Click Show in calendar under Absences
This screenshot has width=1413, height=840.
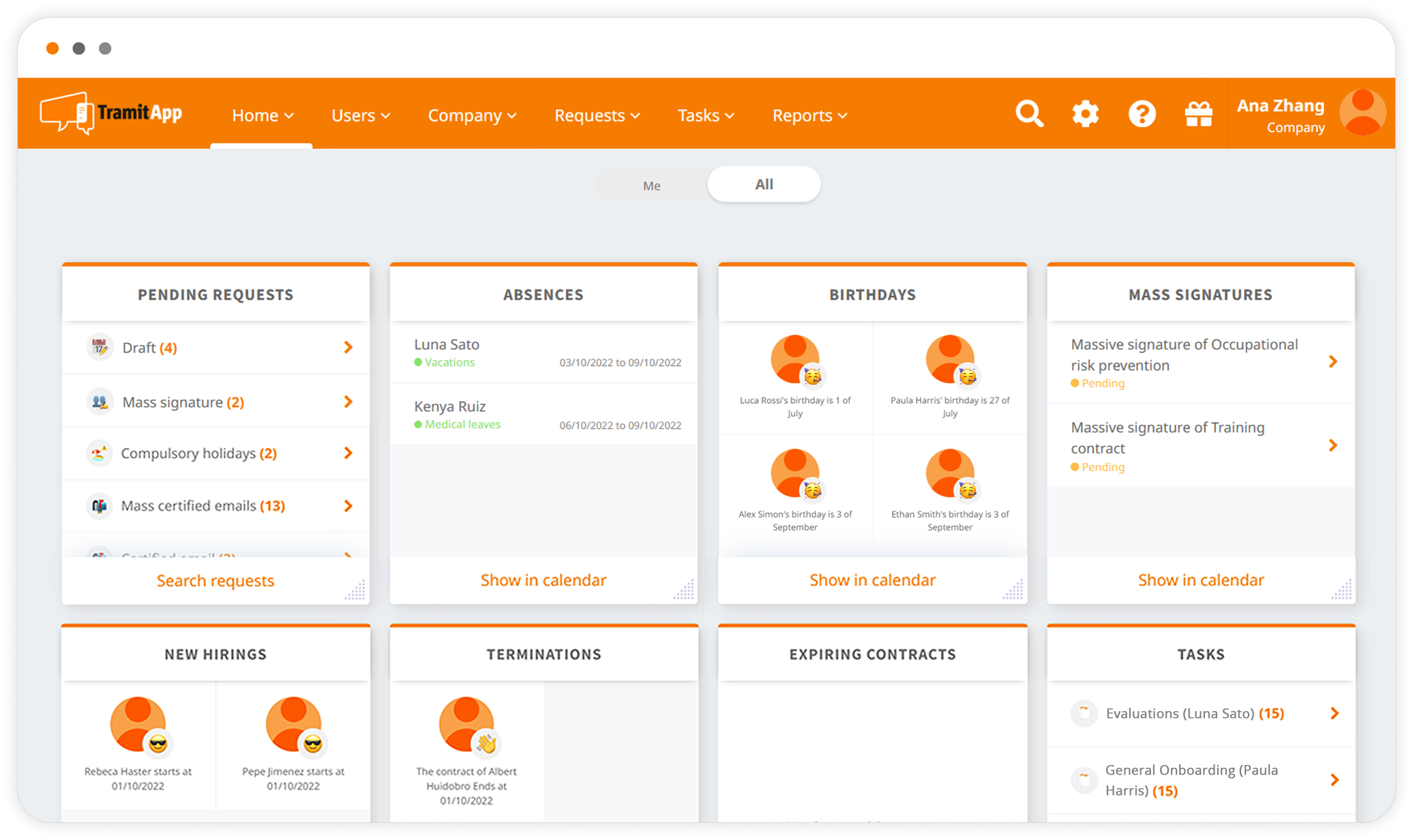click(x=543, y=580)
